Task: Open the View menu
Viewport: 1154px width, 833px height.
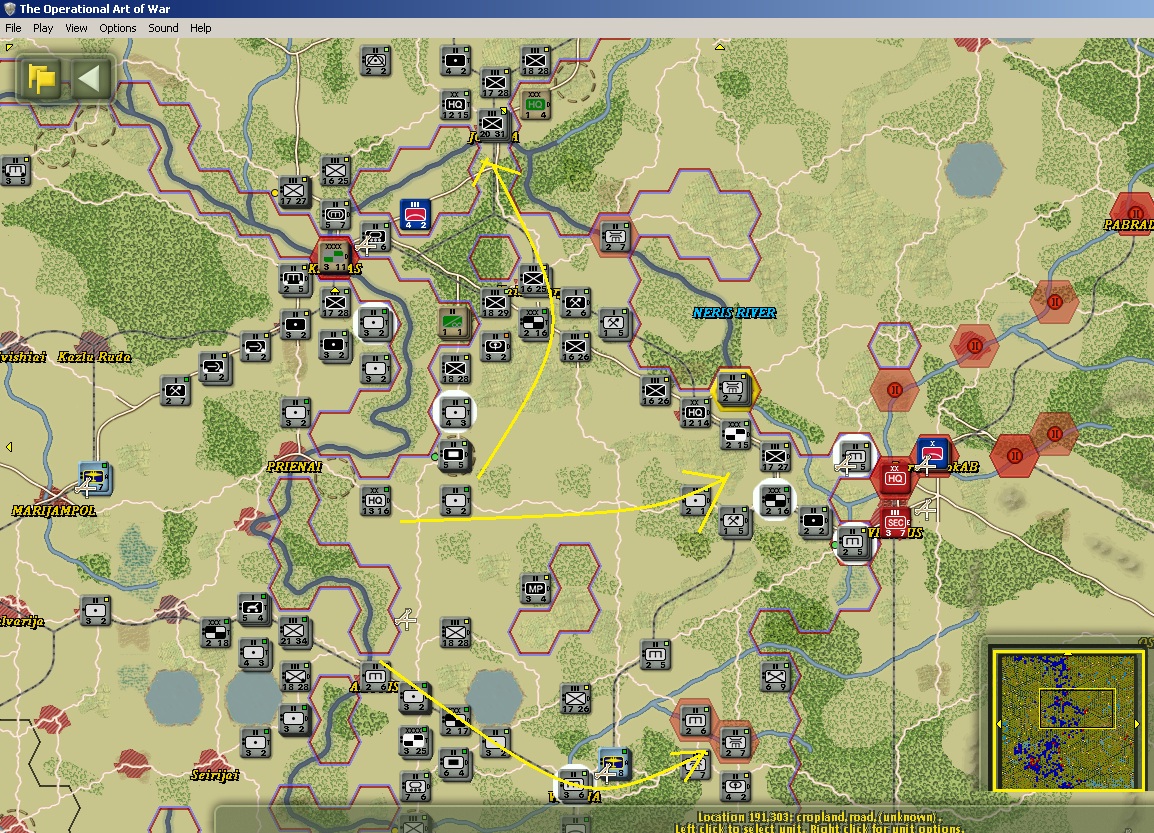Action: click(76, 28)
